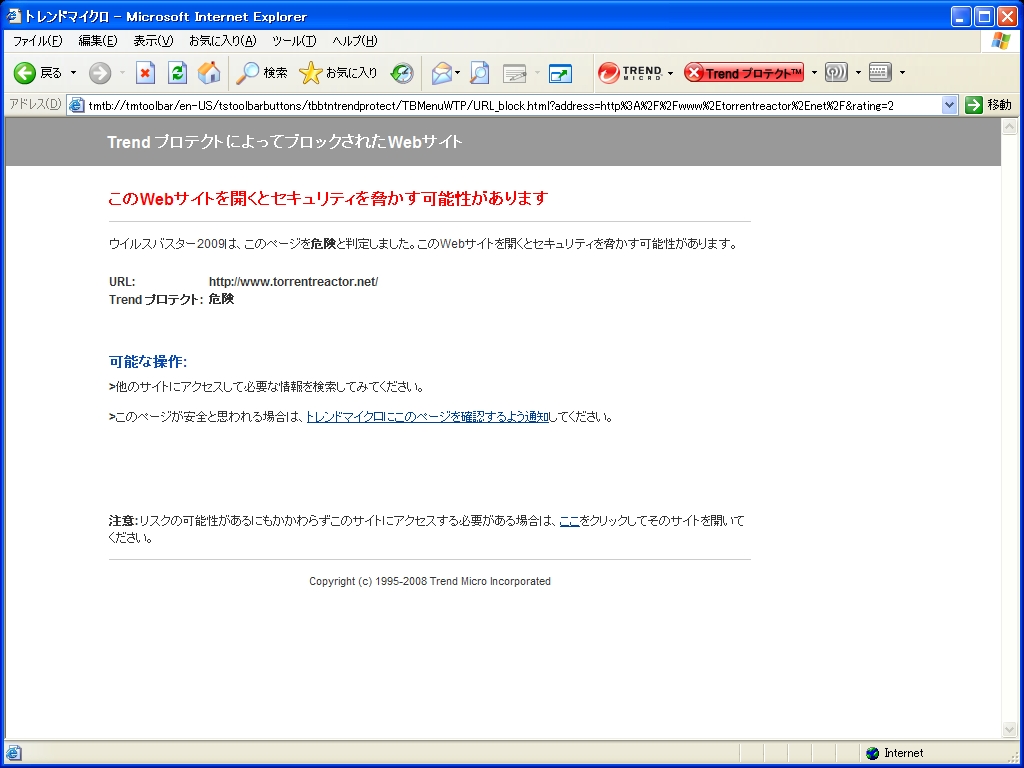Open the ツール(T) menu
Viewport: 1024px width, 768px height.
pyautogui.click(x=294, y=41)
